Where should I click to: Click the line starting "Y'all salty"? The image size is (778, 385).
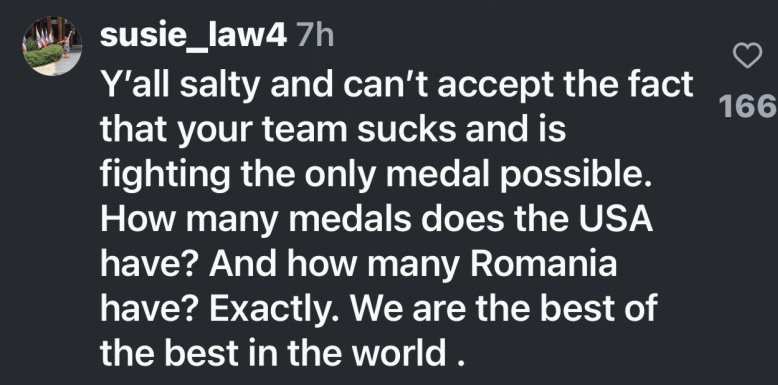coord(396,85)
